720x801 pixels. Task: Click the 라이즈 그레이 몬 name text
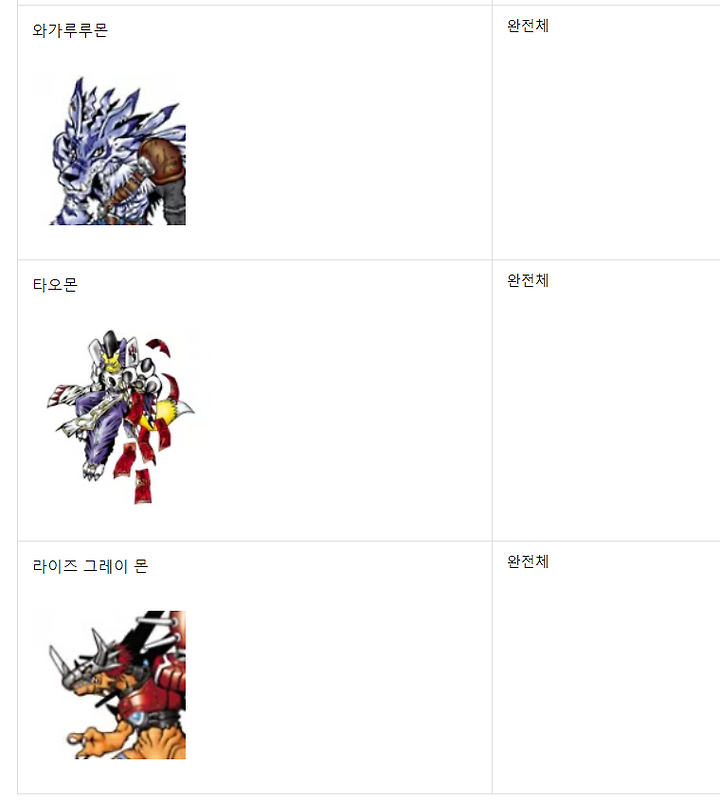click(x=90, y=566)
